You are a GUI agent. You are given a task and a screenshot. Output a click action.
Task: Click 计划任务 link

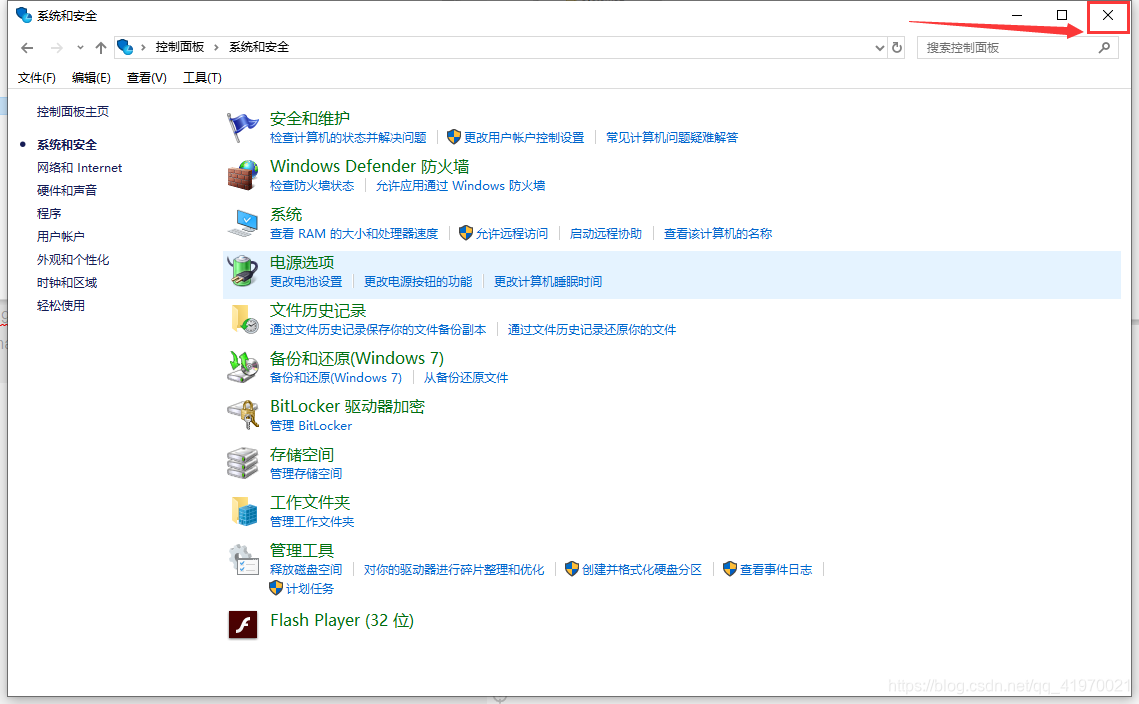click(x=309, y=588)
